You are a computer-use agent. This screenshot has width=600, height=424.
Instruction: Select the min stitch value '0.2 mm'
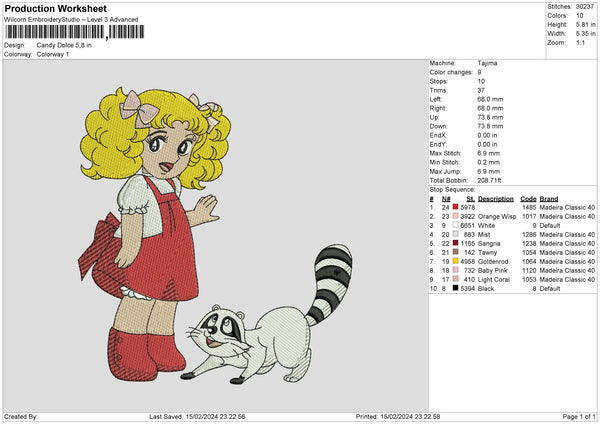pos(488,162)
